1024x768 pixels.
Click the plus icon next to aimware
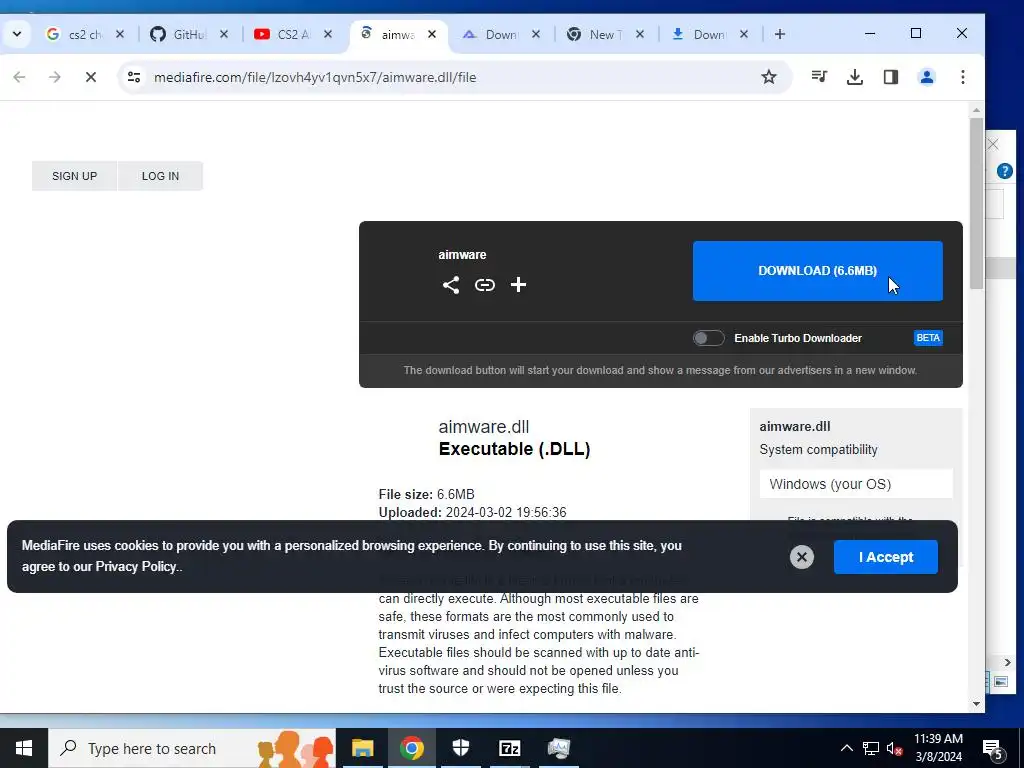click(x=519, y=285)
